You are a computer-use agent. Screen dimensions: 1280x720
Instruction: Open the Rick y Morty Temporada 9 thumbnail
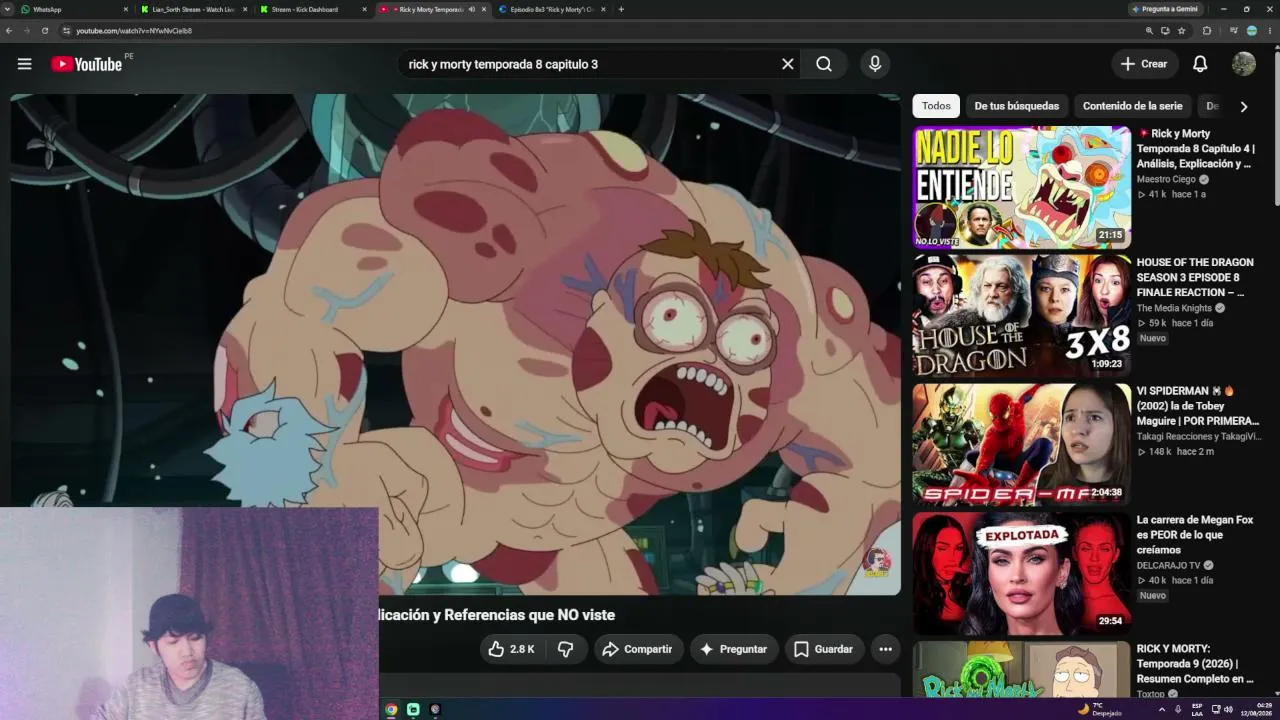click(x=1021, y=670)
